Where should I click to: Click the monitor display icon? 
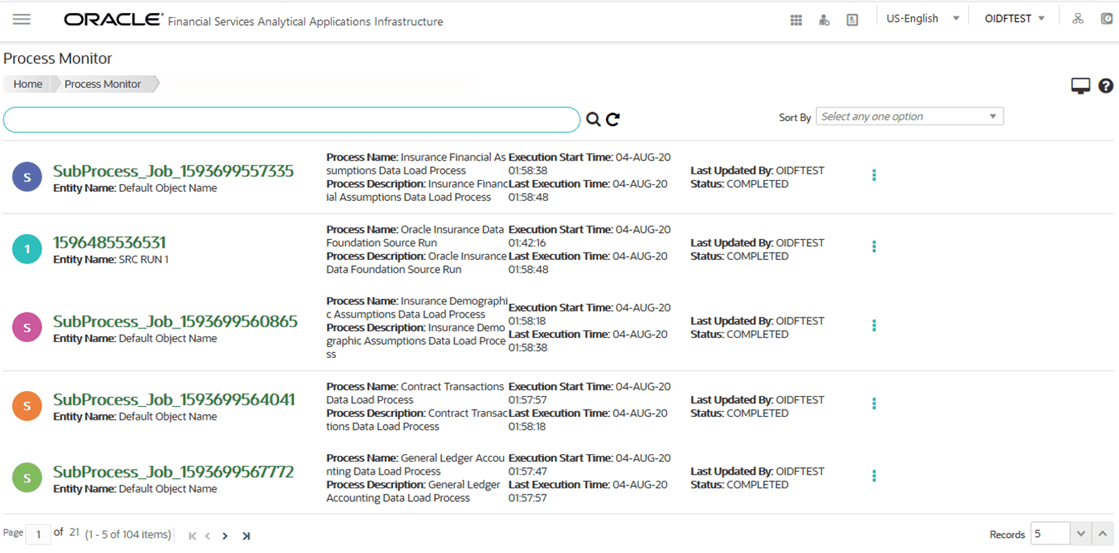click(1081, 86)
